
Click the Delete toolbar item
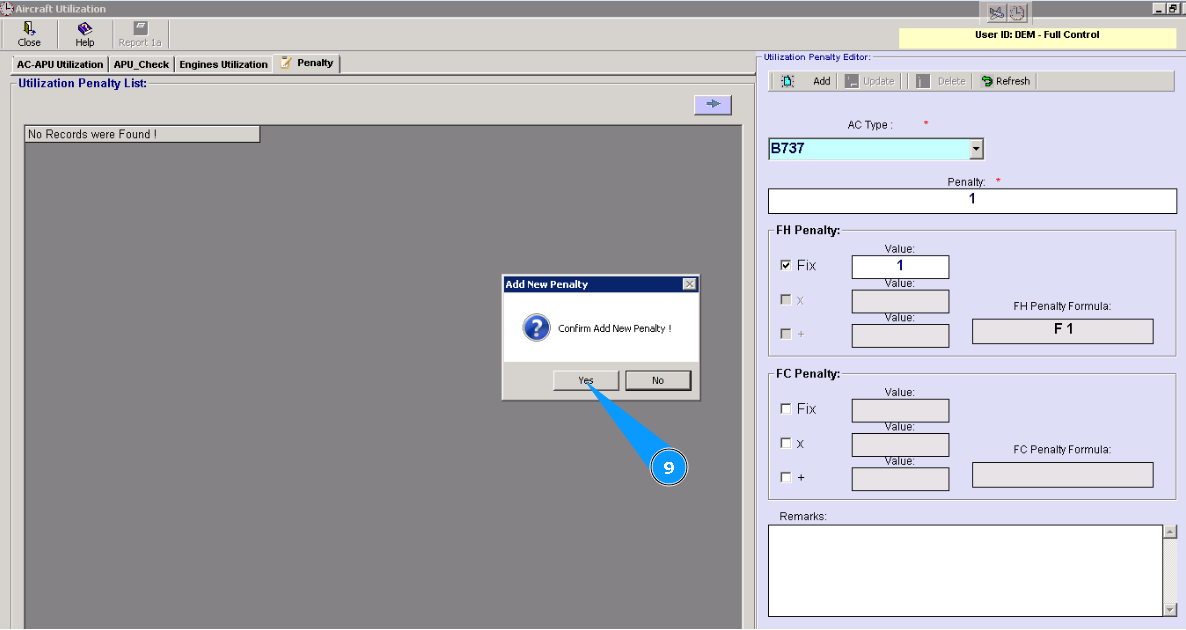[x=941, y=81]
